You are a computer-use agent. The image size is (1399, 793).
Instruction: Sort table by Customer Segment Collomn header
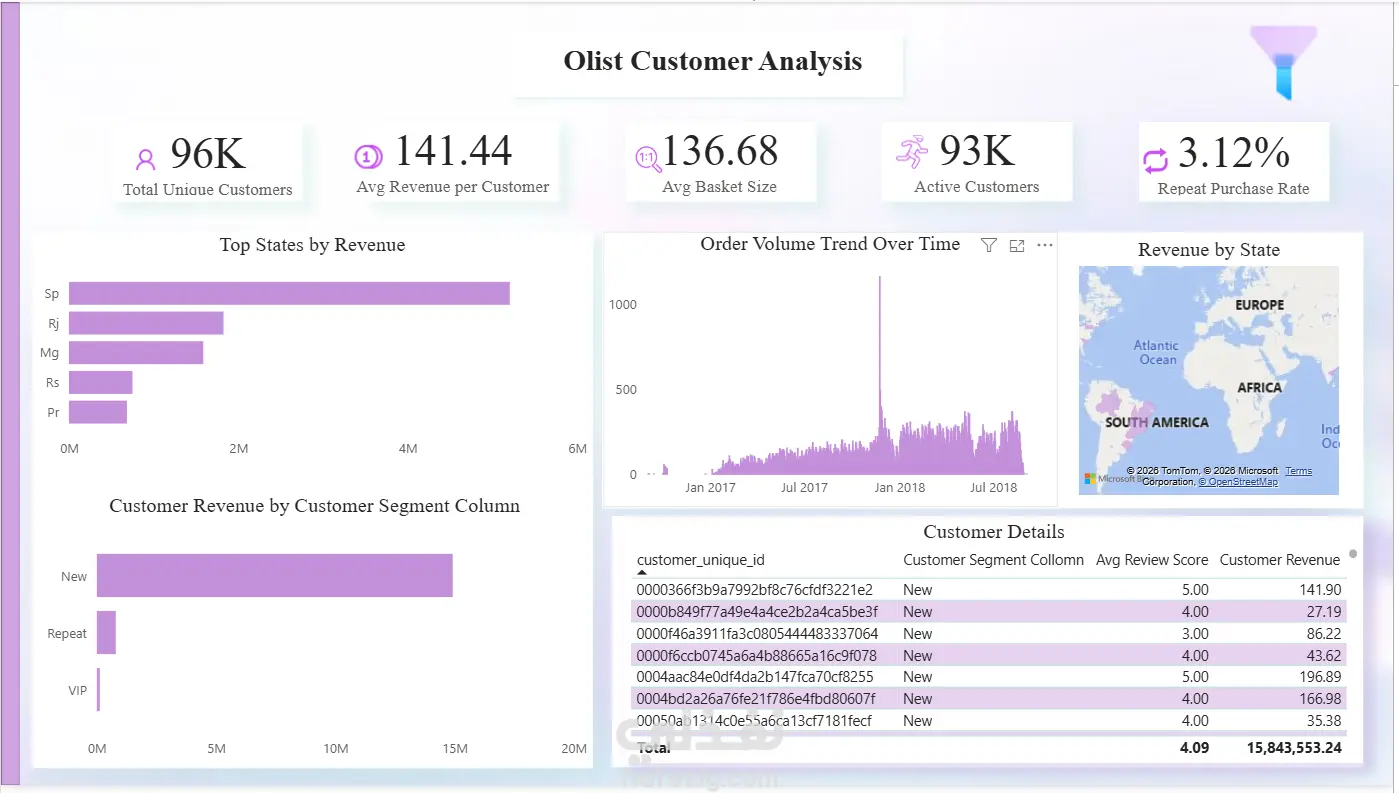(x=993, y=560)
